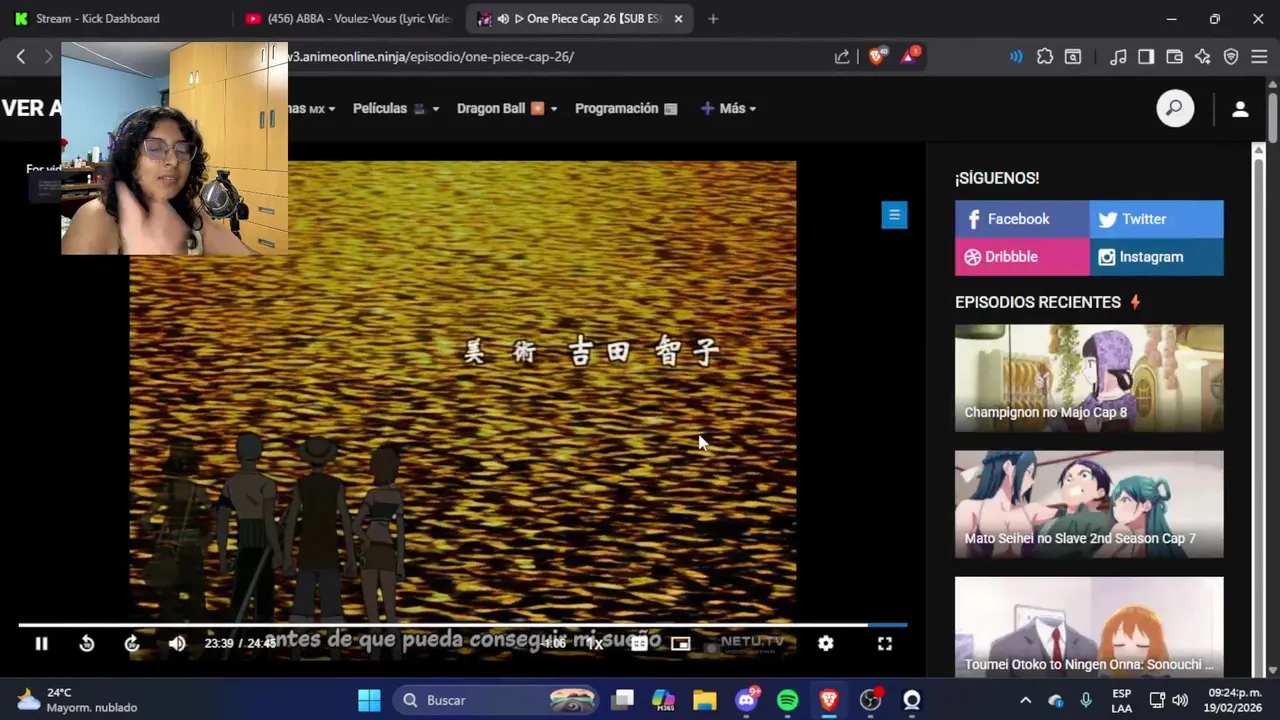Click the blue audio waves extension icon

click(1016, 57)
